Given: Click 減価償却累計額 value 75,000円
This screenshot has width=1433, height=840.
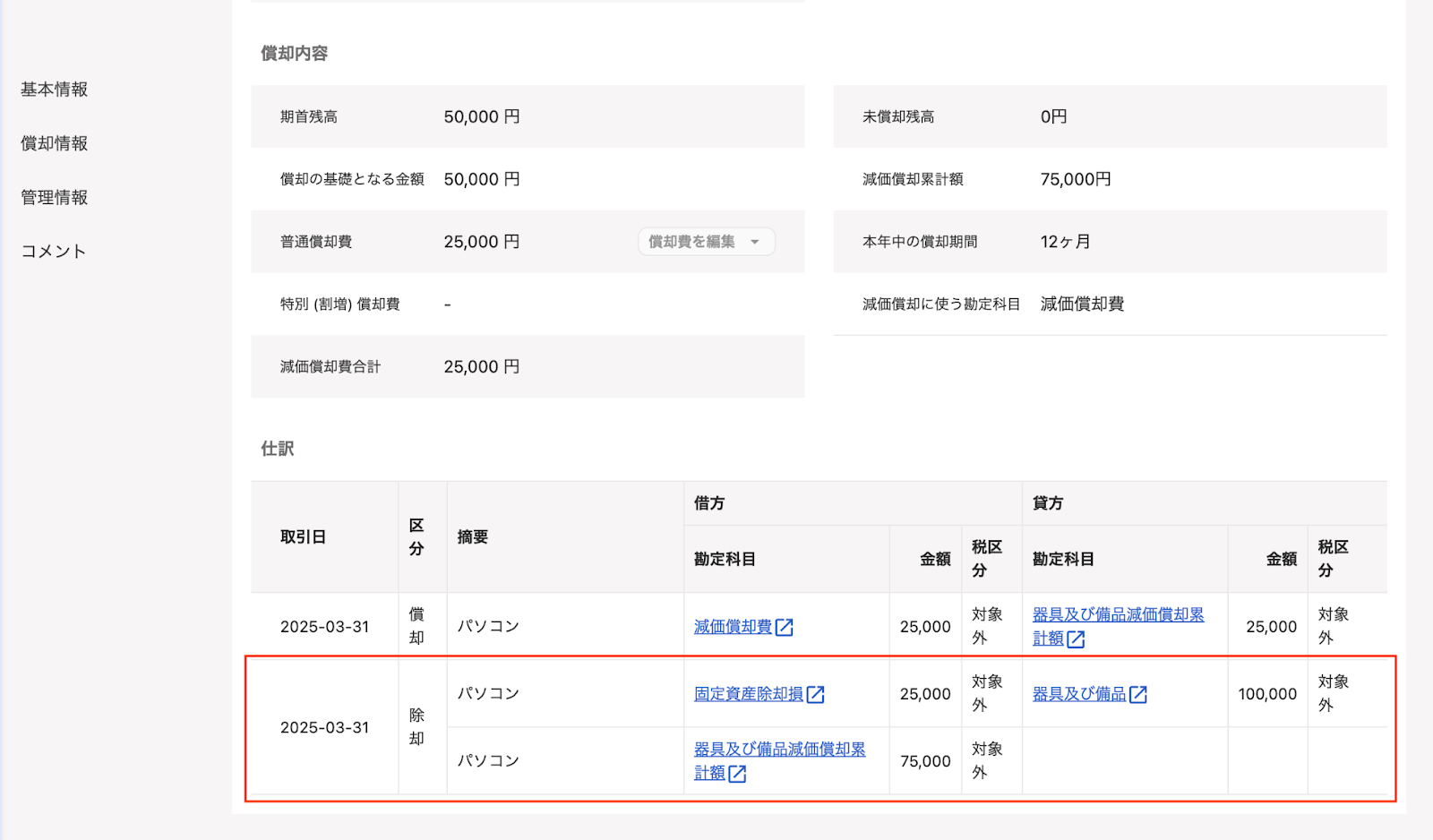Looking at the screenshot, I should [x=1076, y=179].
